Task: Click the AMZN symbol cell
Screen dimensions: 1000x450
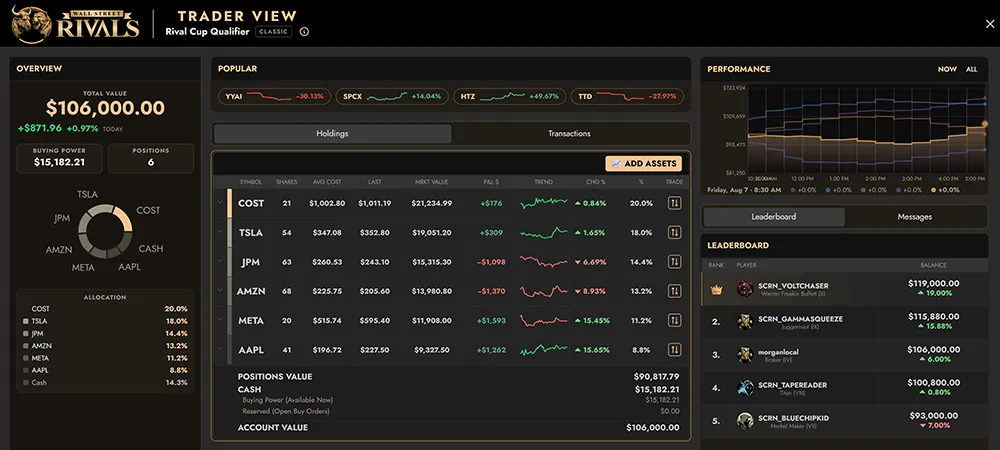Action: point(251,291)
